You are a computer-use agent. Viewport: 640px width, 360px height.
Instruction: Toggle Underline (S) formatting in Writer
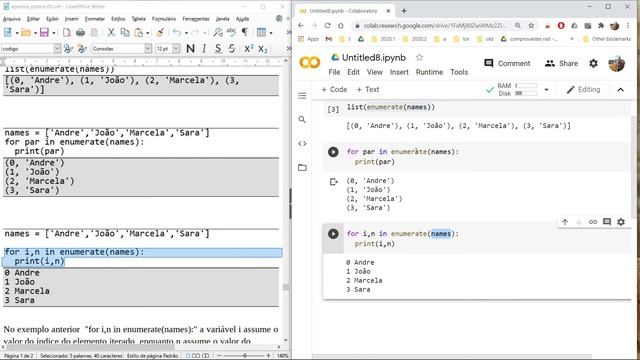point(218,49)
